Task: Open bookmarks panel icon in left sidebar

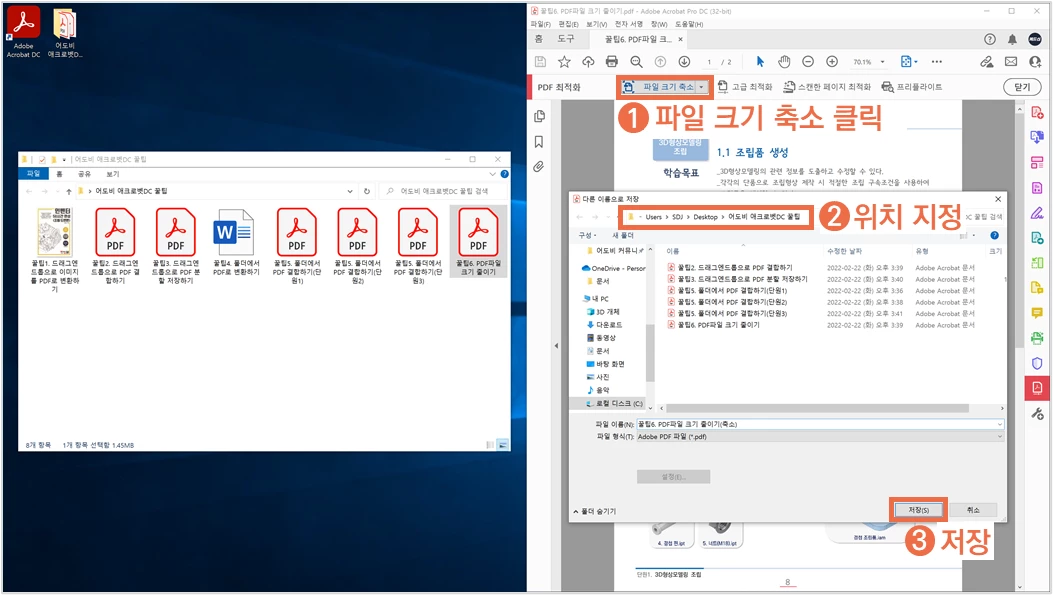Action: coord(539,142)
